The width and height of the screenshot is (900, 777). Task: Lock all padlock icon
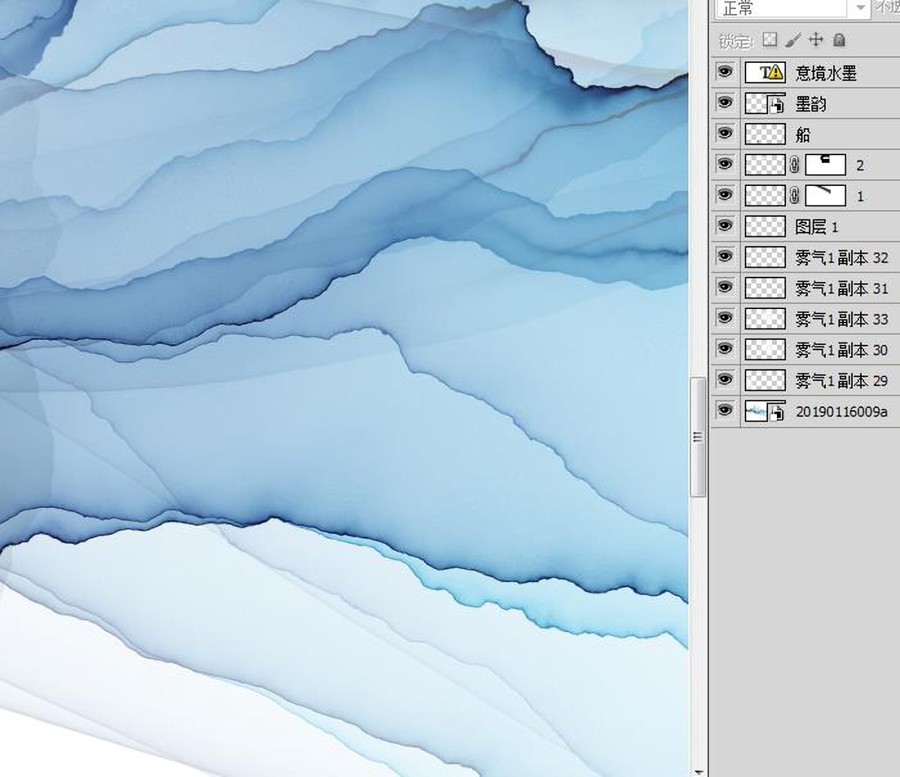839,40
